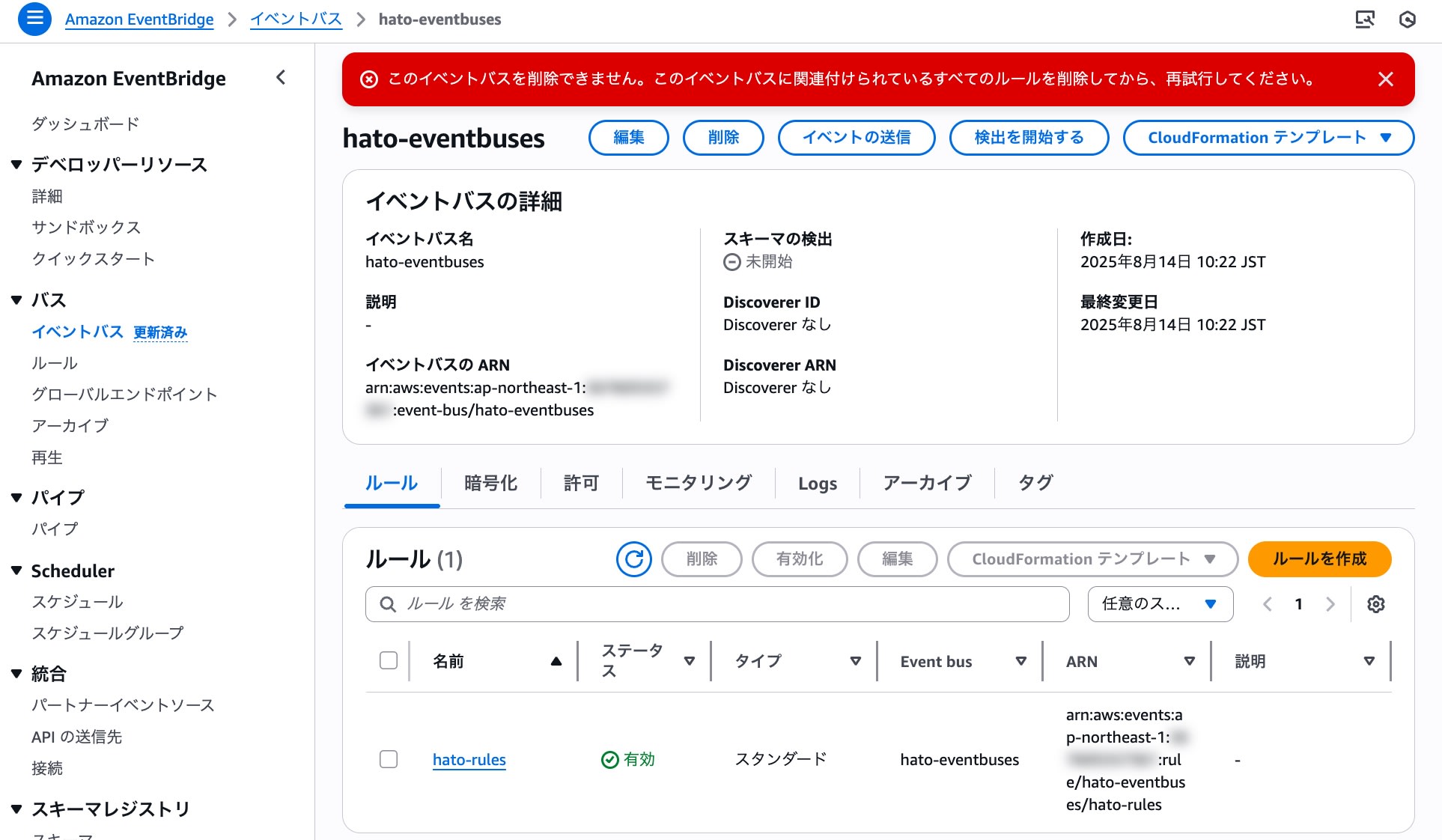Collapse the バス sidebar section

(16, 300)
